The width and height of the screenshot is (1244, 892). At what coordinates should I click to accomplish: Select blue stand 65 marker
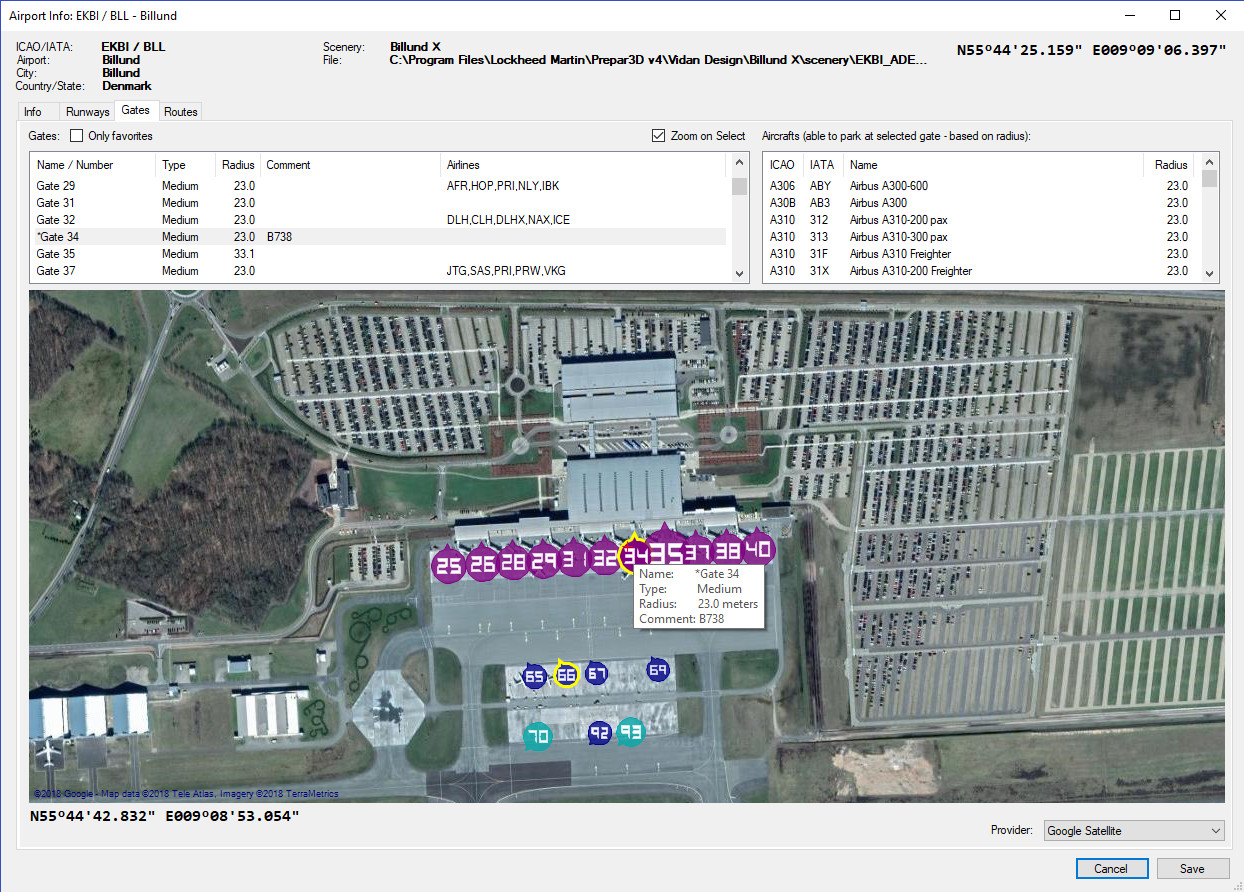(534, 677)
